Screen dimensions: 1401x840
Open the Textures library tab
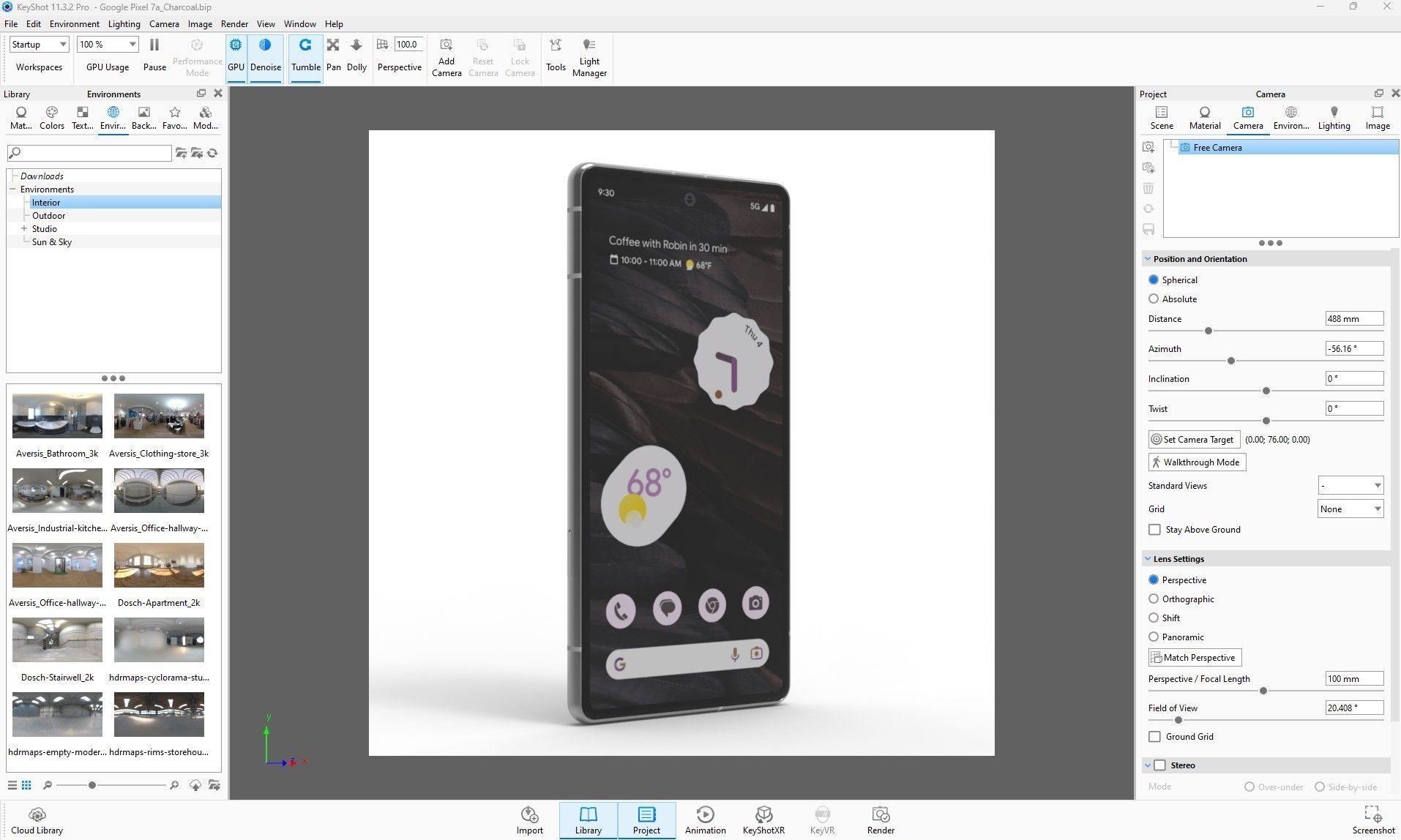pyautogui.click(x=82, y=118)
